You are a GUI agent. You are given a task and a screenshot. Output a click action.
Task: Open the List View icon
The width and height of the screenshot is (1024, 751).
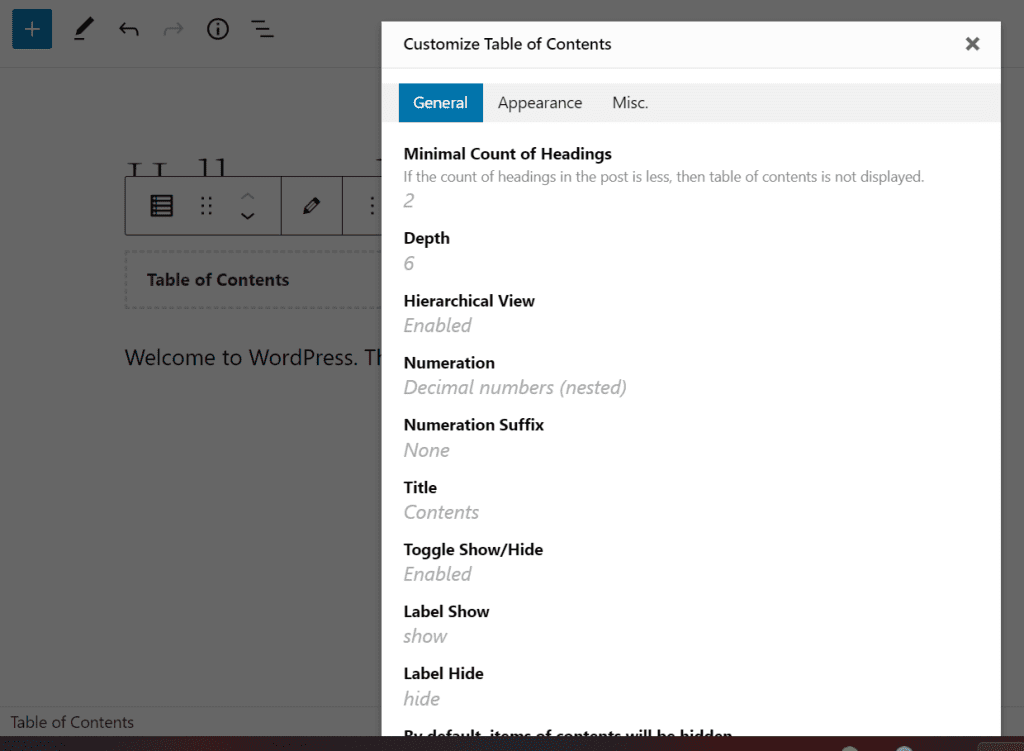(x=262, y=29)
